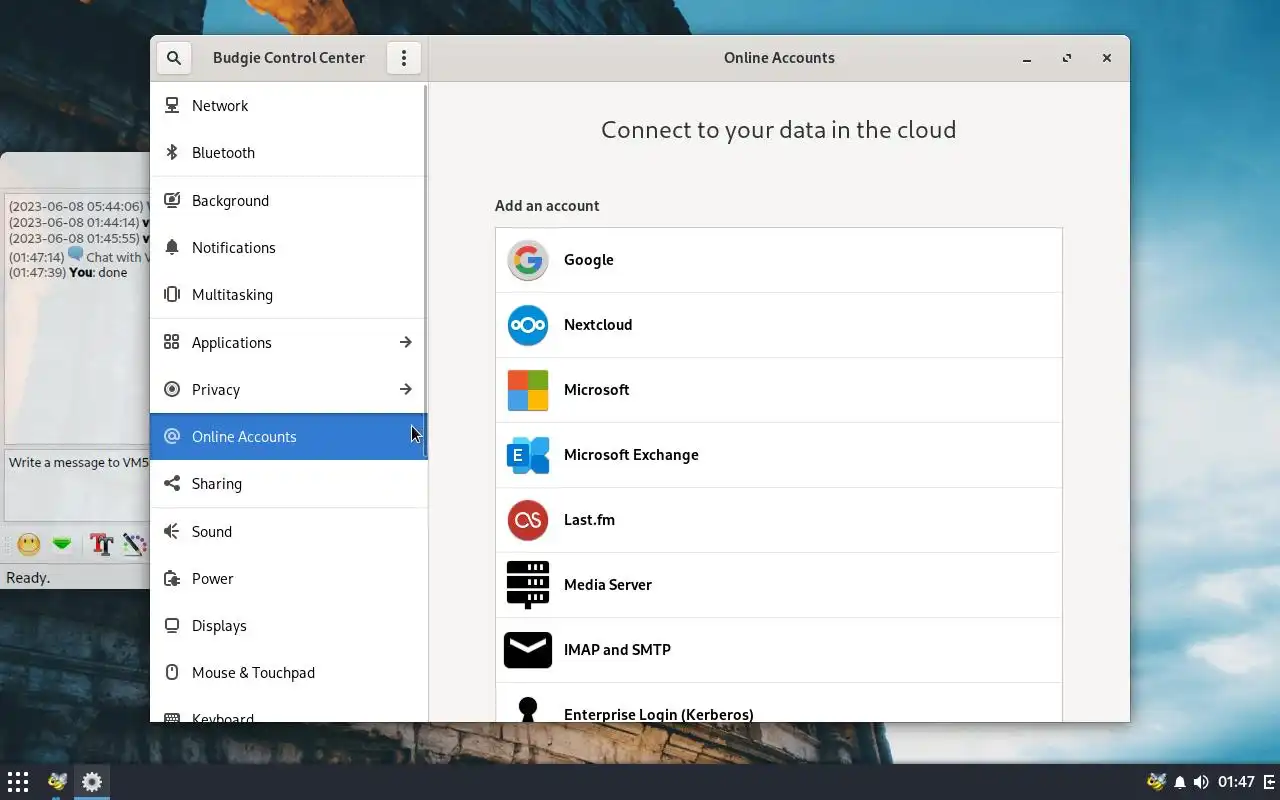Click the Displays monitor icon in sidebar
Screen dimensions: 1280x800
click(x=172, y=625)
